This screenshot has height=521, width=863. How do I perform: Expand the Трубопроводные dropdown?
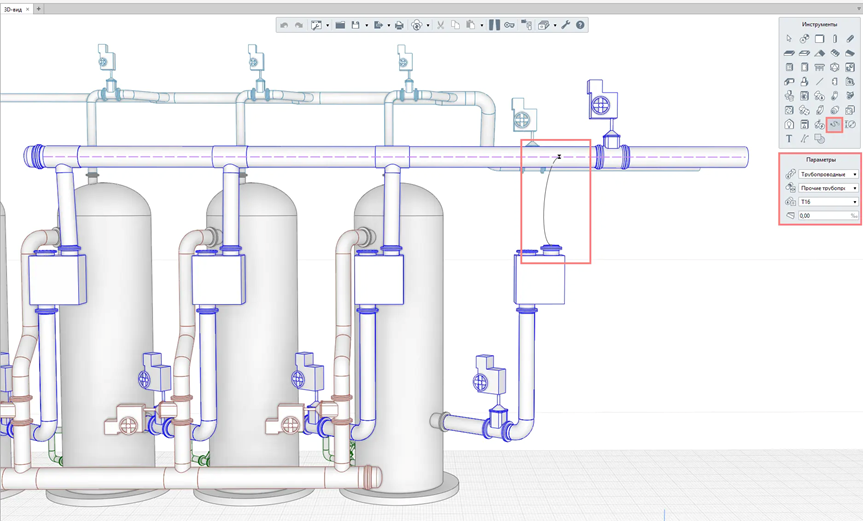(x=828, y=174)
